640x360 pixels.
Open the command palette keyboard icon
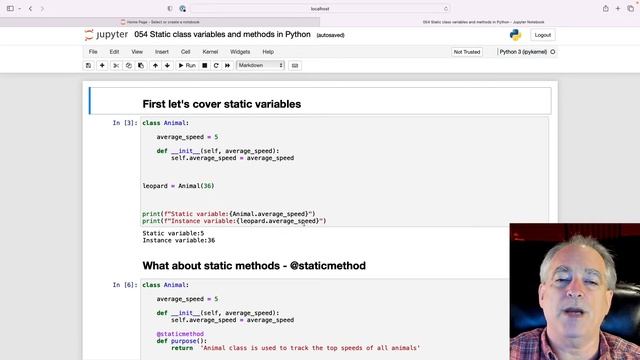point(295,65)
